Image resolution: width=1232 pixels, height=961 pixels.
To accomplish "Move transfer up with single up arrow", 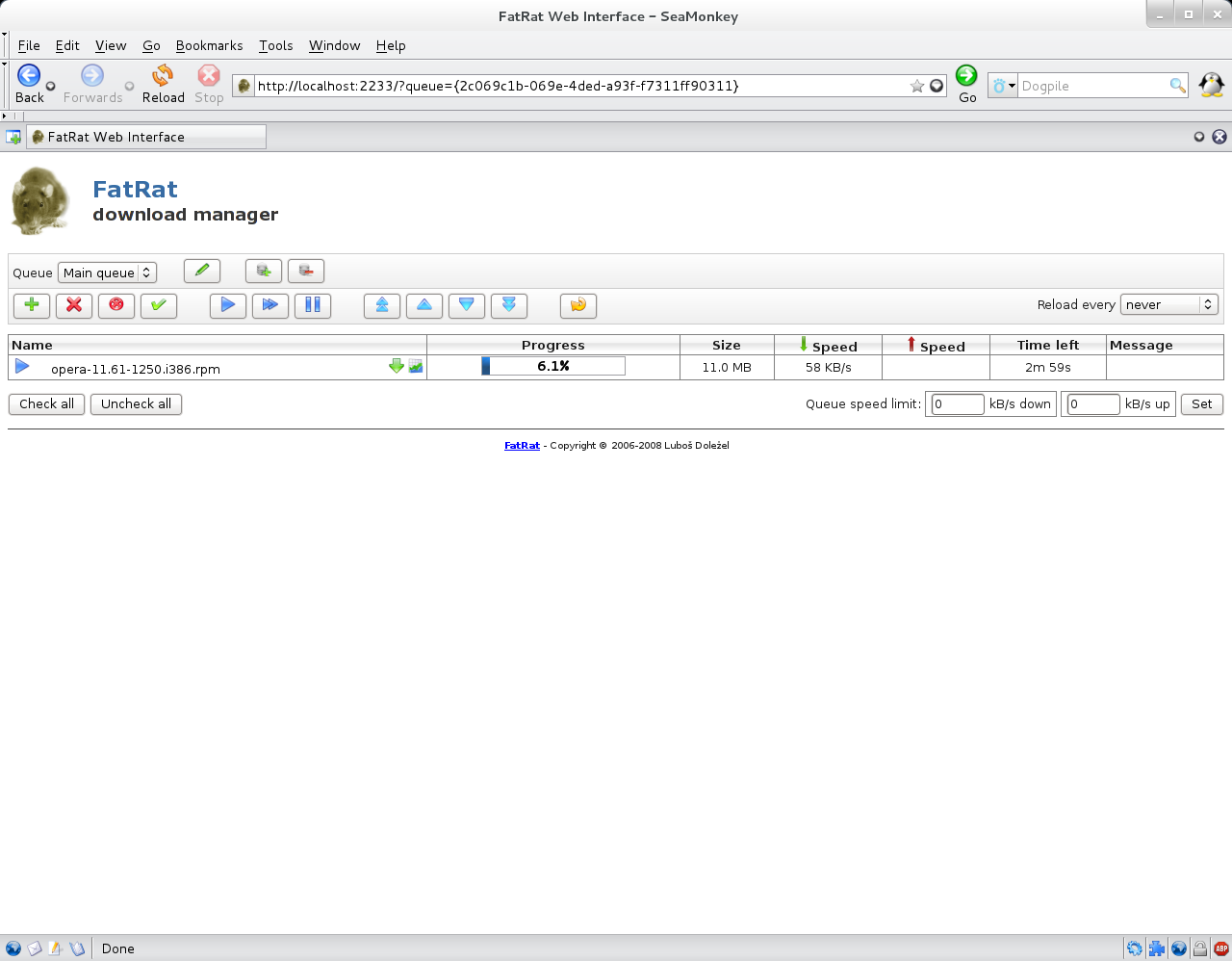I will (424, 305).
